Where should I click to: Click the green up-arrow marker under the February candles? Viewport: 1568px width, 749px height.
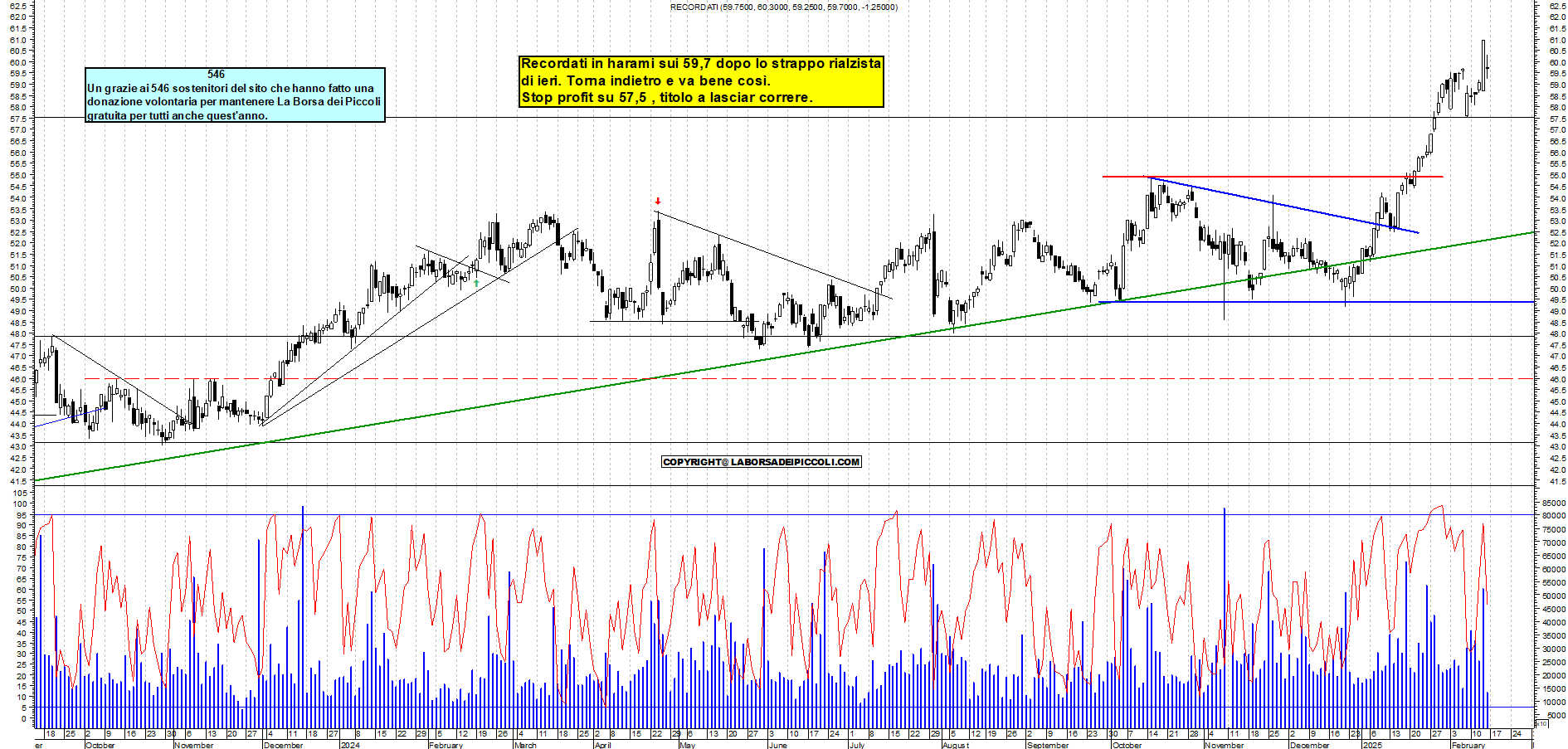point(476,283)
